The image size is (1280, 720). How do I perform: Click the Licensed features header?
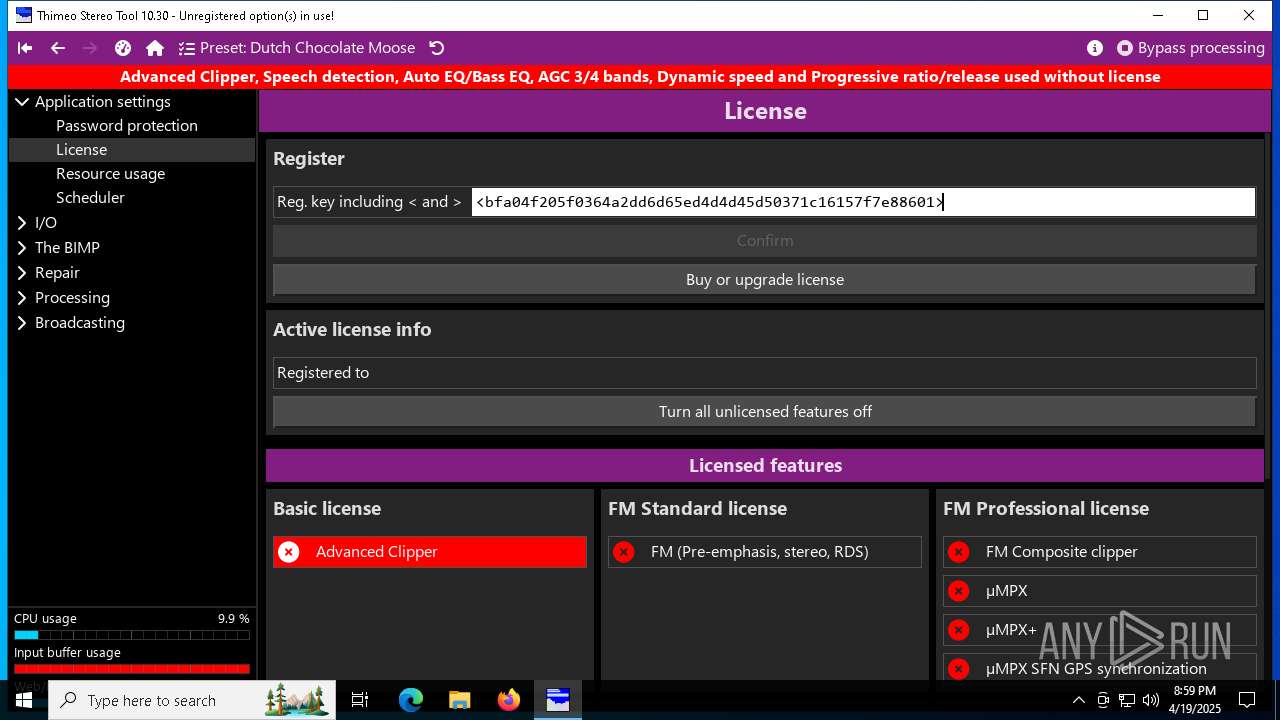[x=765, y=466]
